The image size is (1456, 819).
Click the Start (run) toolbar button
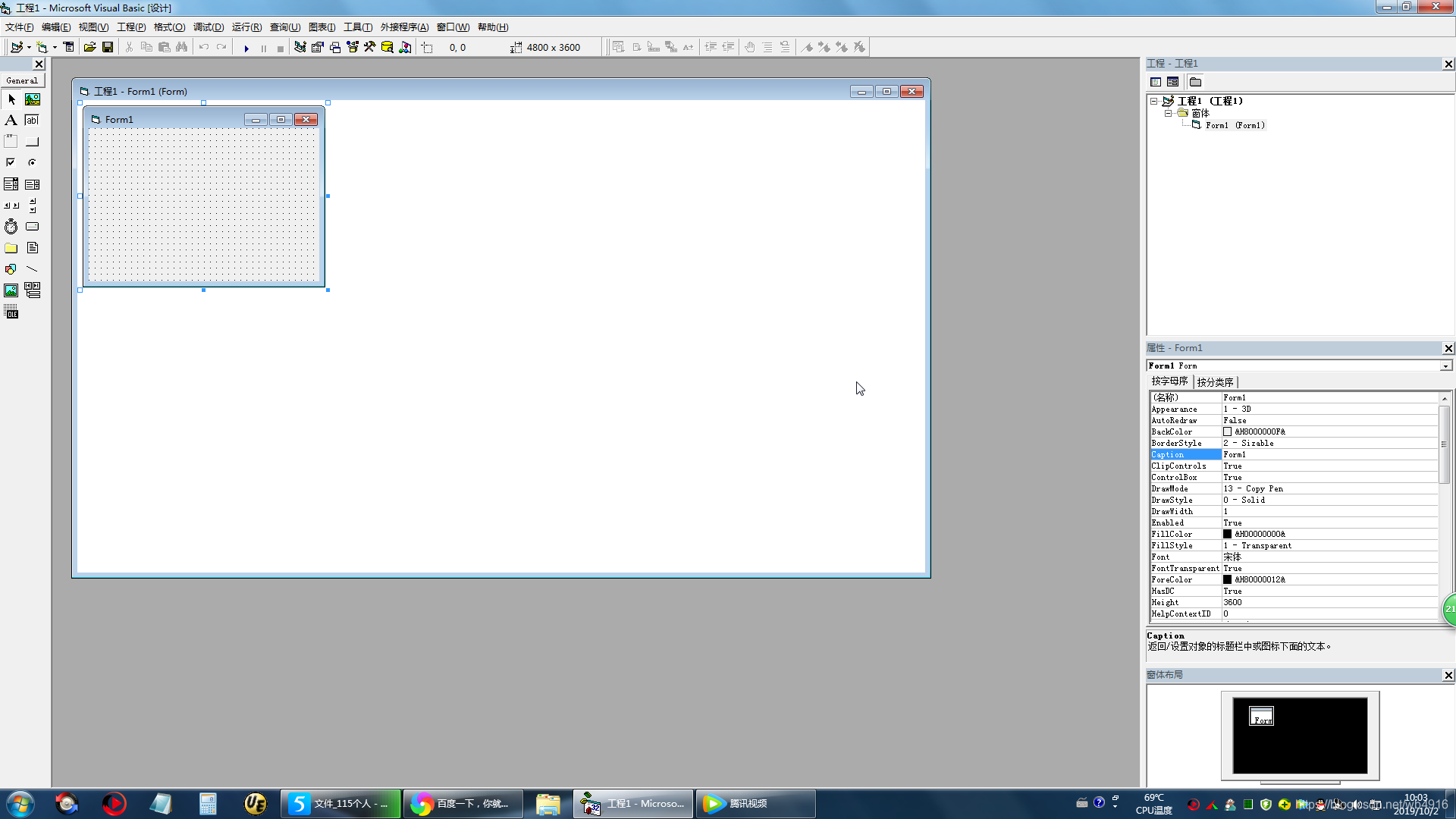tap(246, 48)
